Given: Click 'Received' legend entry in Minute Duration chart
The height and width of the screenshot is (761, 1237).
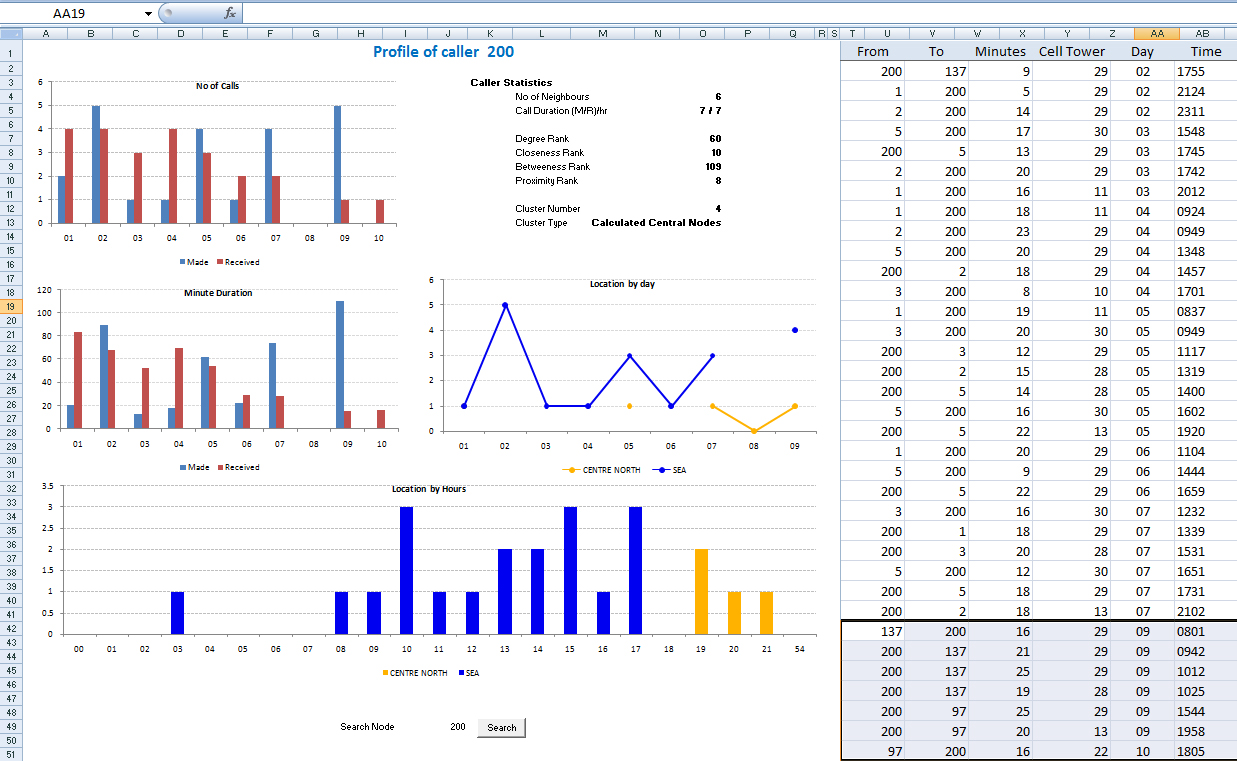Looking at the screenshot, I should 237,467.
